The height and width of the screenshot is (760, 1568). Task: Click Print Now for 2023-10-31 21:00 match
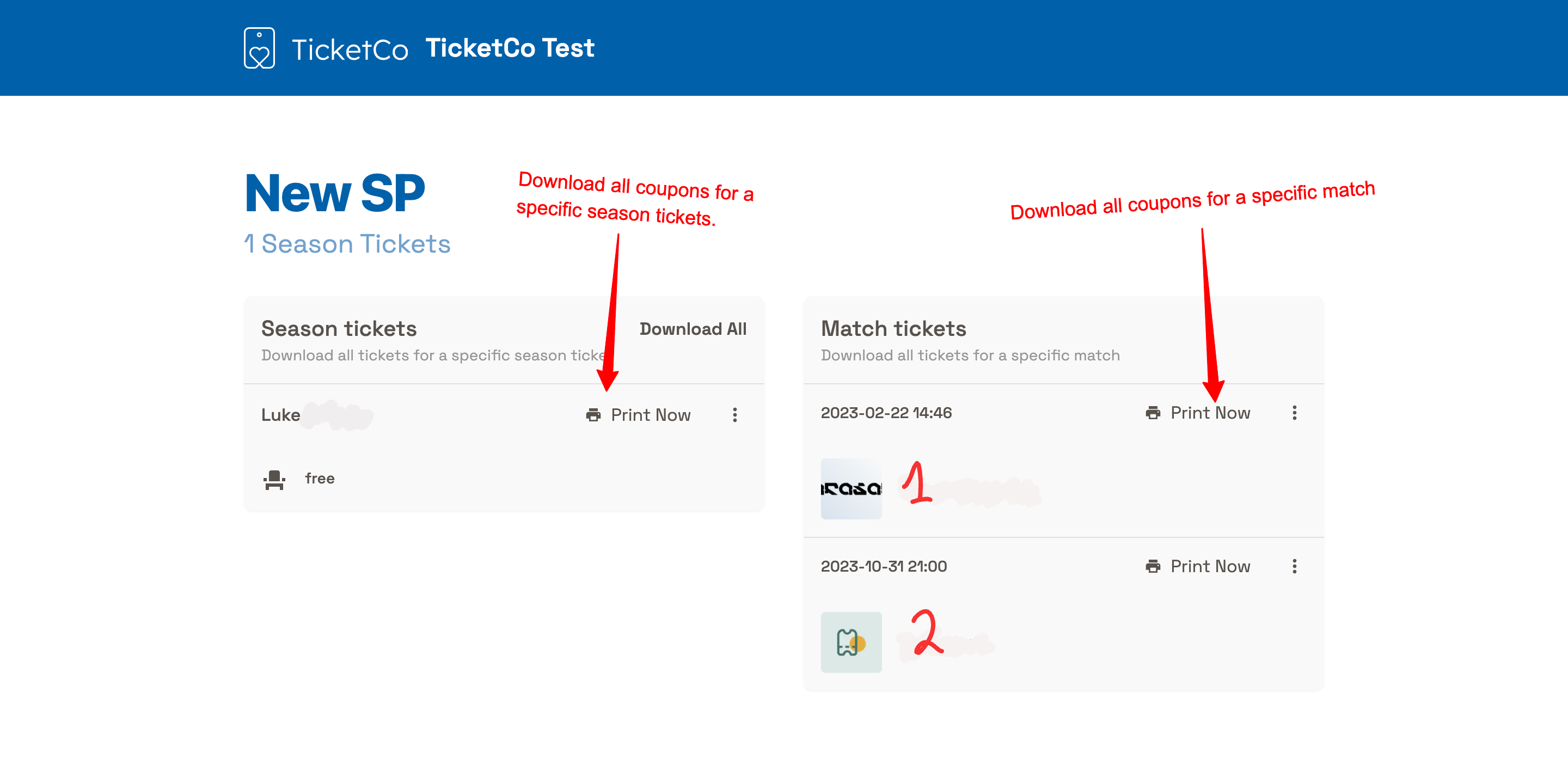tap(1209, 567)
